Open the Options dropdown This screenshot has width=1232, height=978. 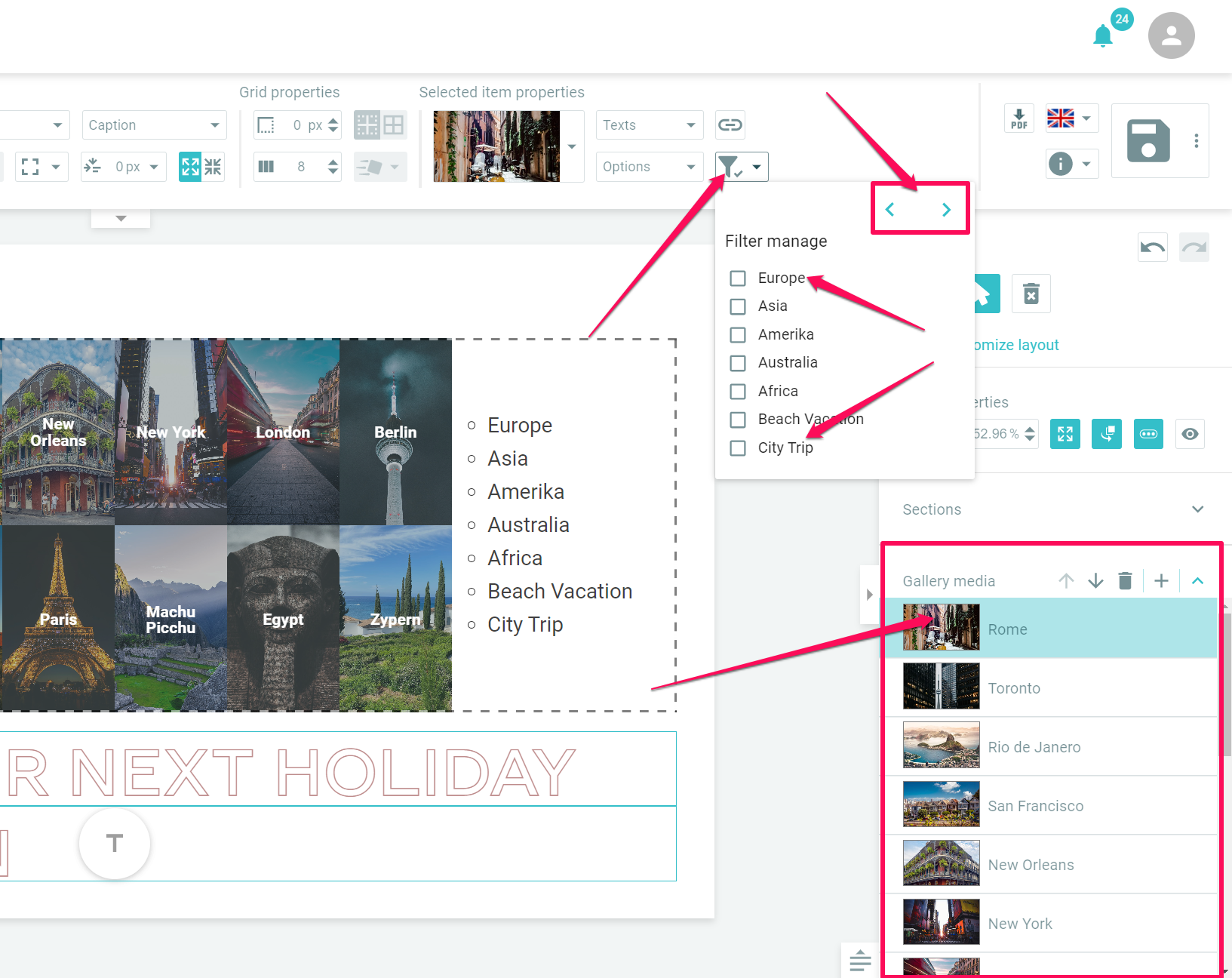pyautogui.click(x=650, y=167)
